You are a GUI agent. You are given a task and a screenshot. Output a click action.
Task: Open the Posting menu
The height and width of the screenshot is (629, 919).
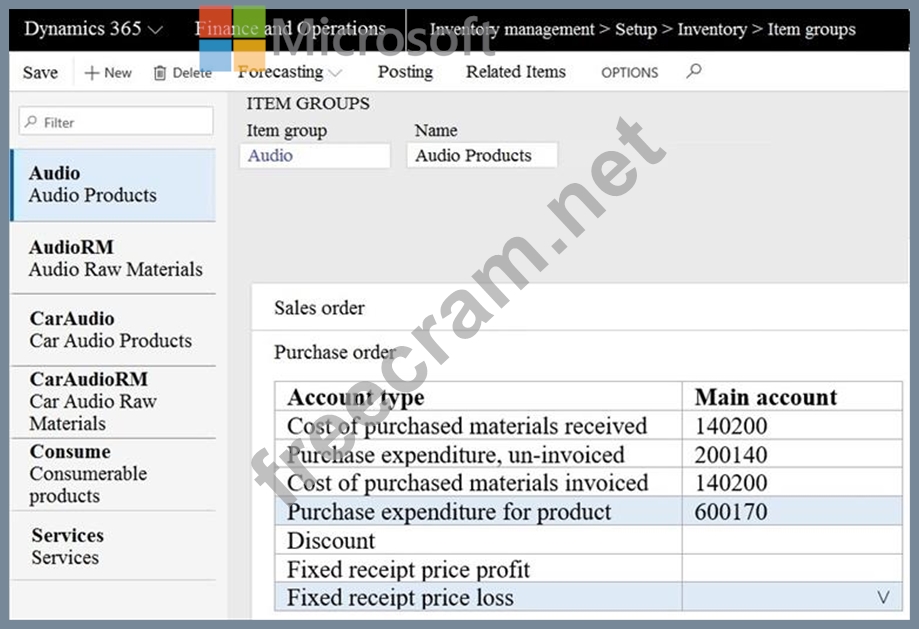click(405, 72)
